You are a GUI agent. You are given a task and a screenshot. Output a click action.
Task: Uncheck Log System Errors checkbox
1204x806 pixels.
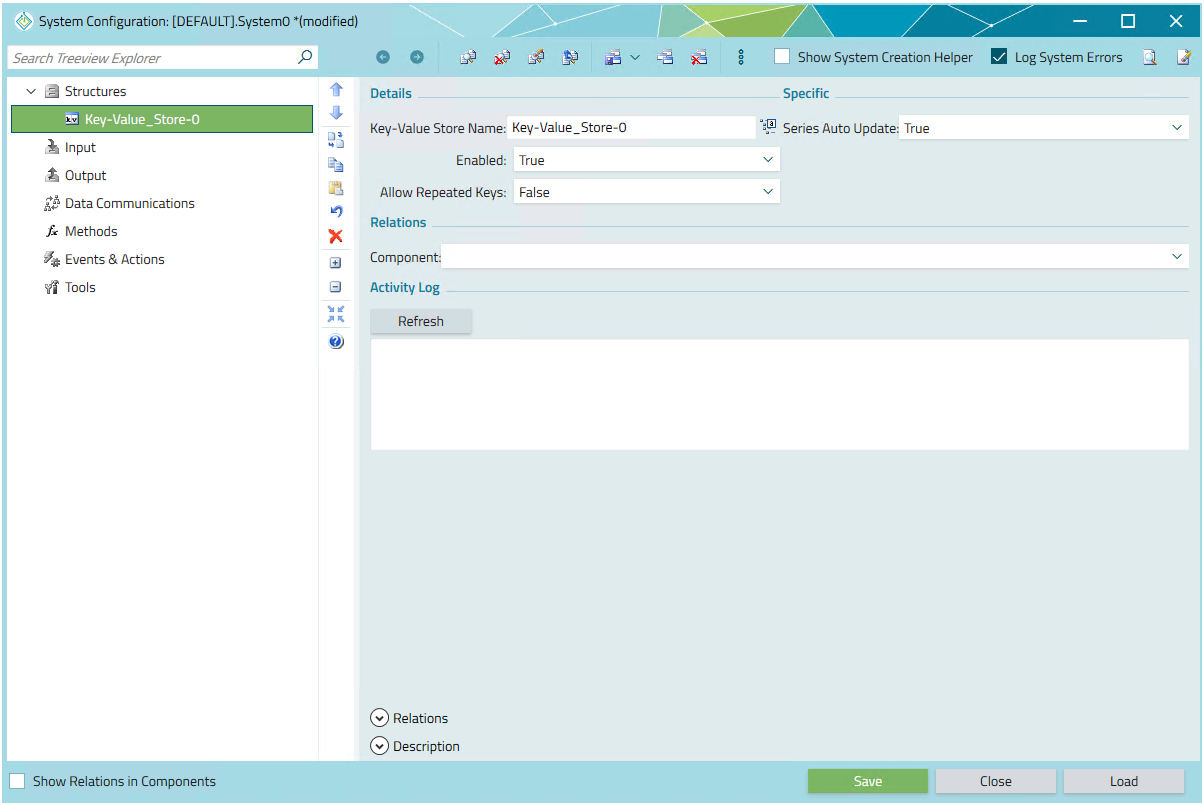click(x=998, y=57)
